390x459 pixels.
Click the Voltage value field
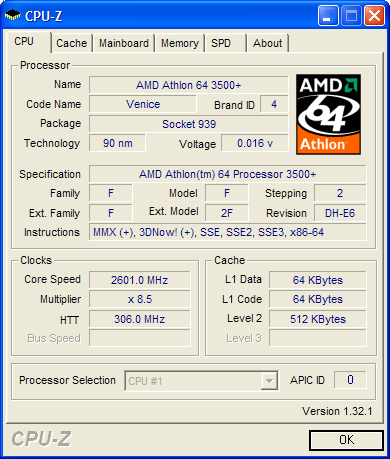pos(255,143)
